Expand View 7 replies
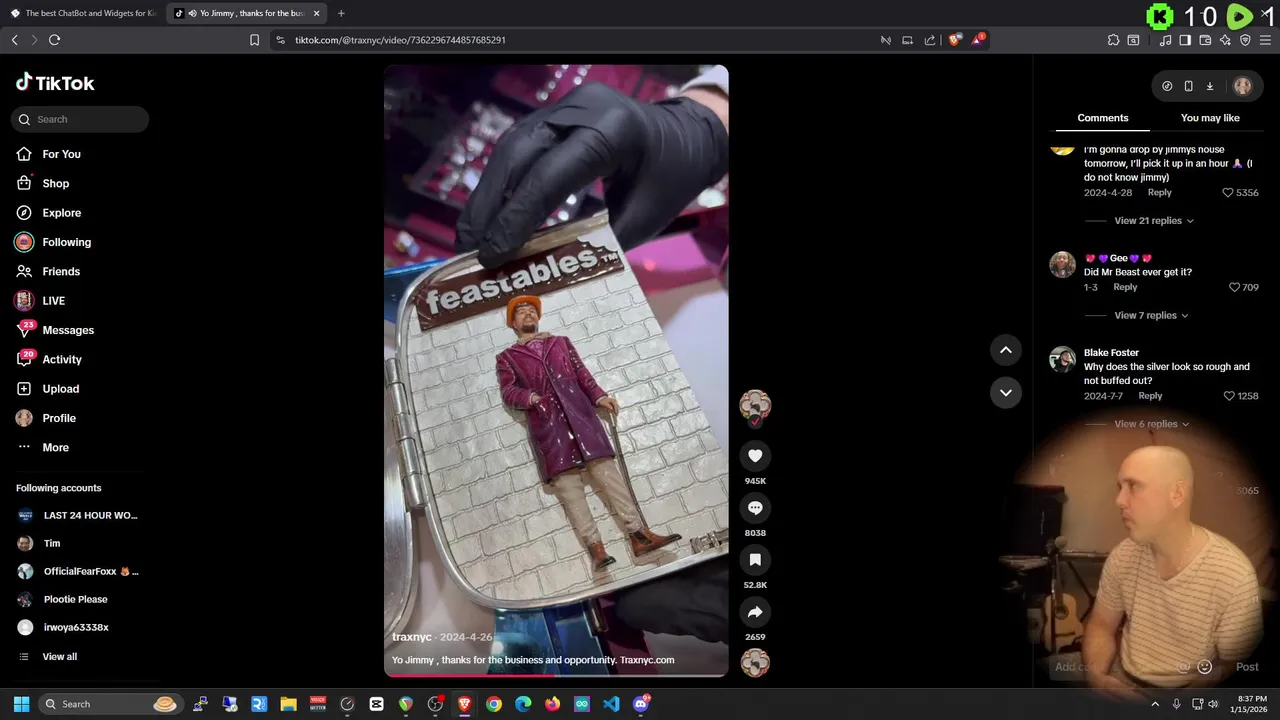The width and height of the screenshot is (1280, 720). tap(1151, 316)
